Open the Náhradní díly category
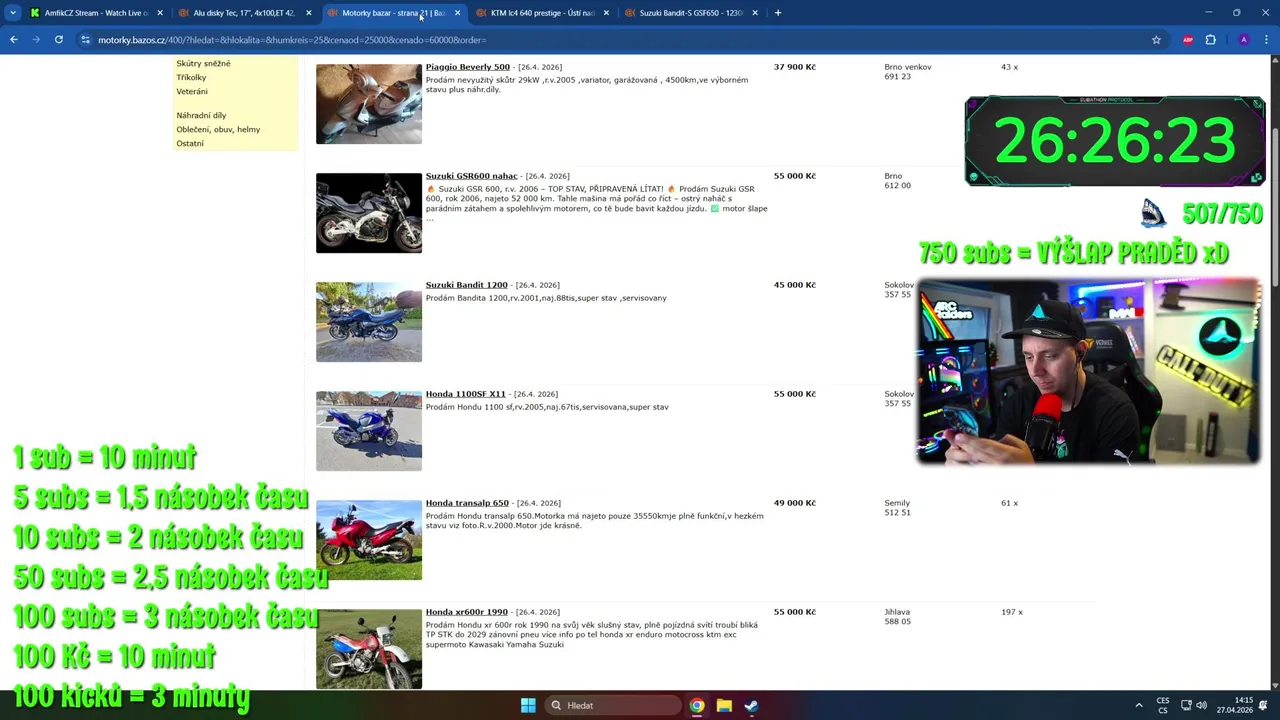 click(x=201, y=115)
